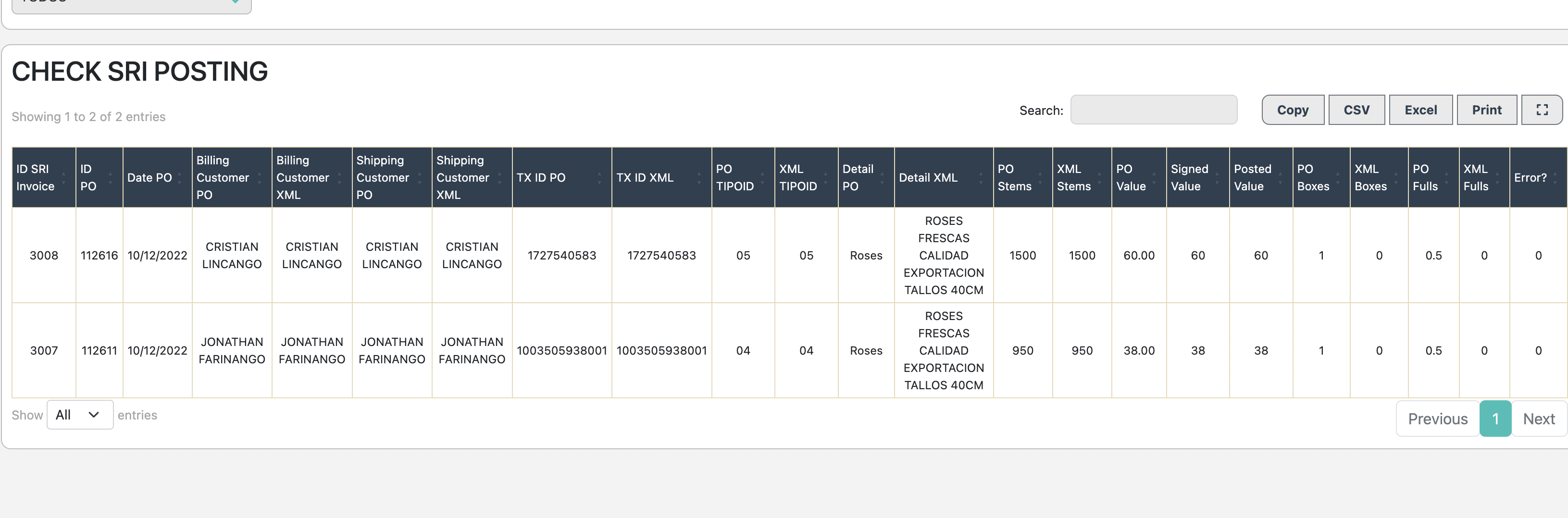Sort by Detail XML column
1568x518 pixels.
(944, 177)
